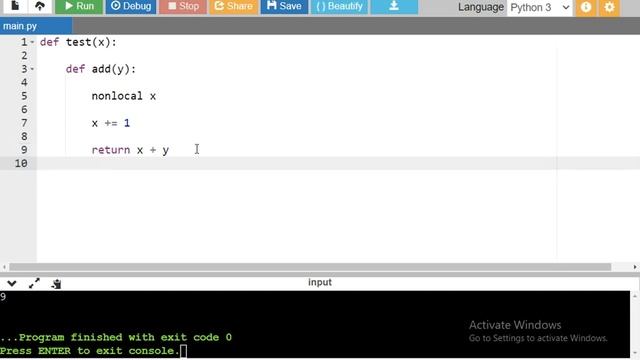Place cursor on 'x += 1' line
The image size is (640, 360).
(111, 123)
